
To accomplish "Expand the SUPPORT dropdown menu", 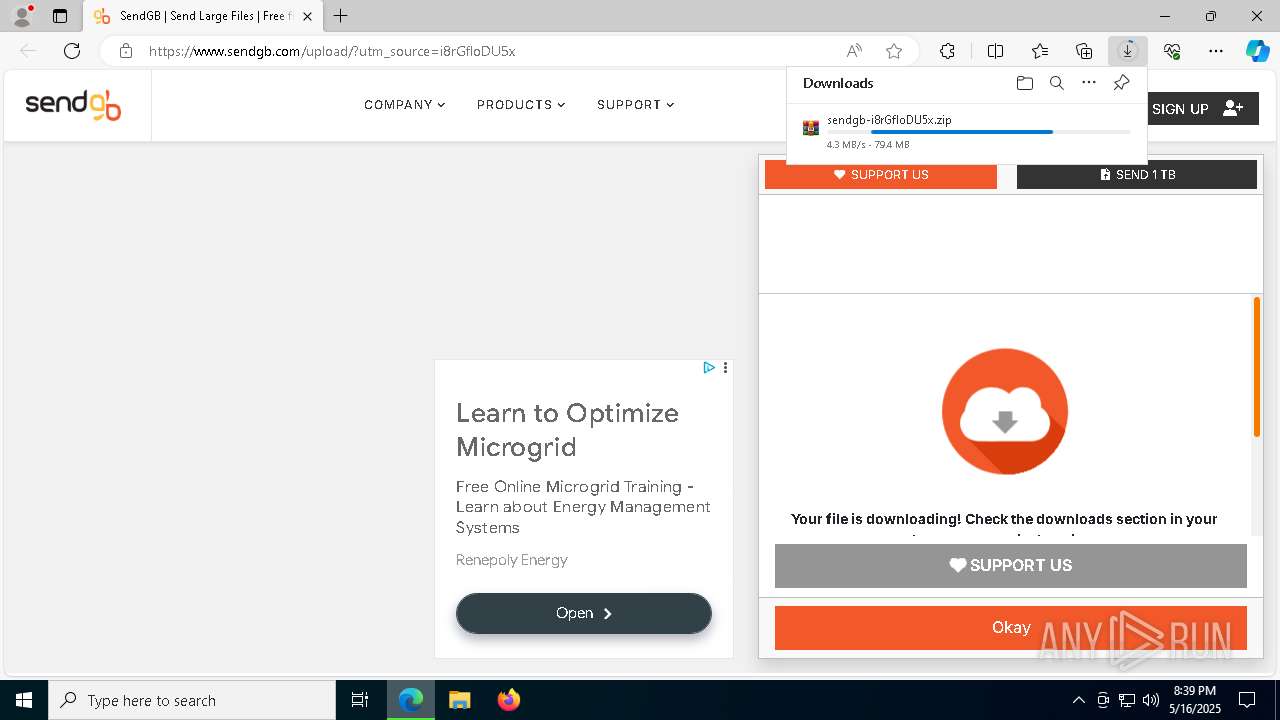I will (635, 105).
